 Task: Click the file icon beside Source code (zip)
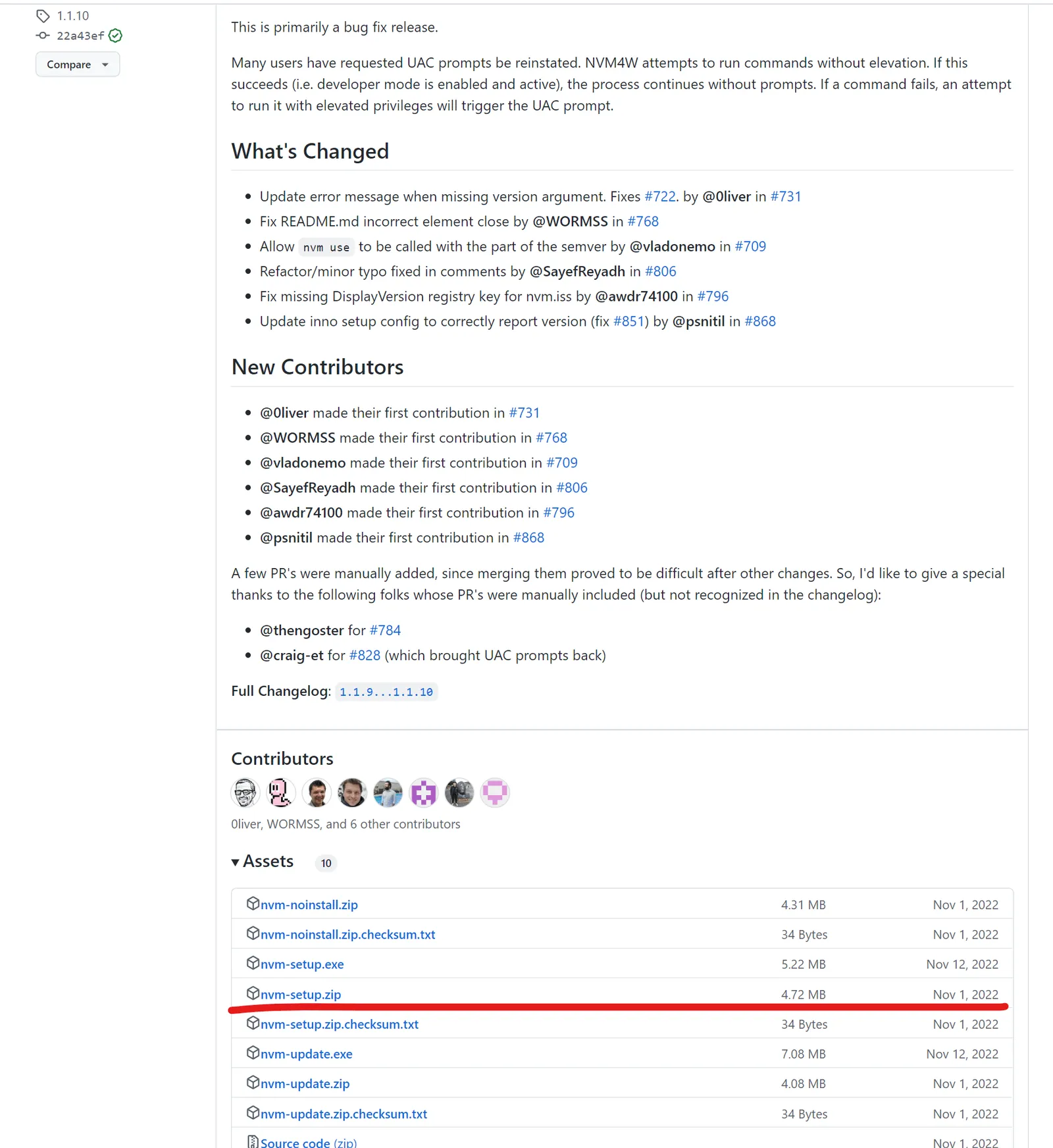253,1142
